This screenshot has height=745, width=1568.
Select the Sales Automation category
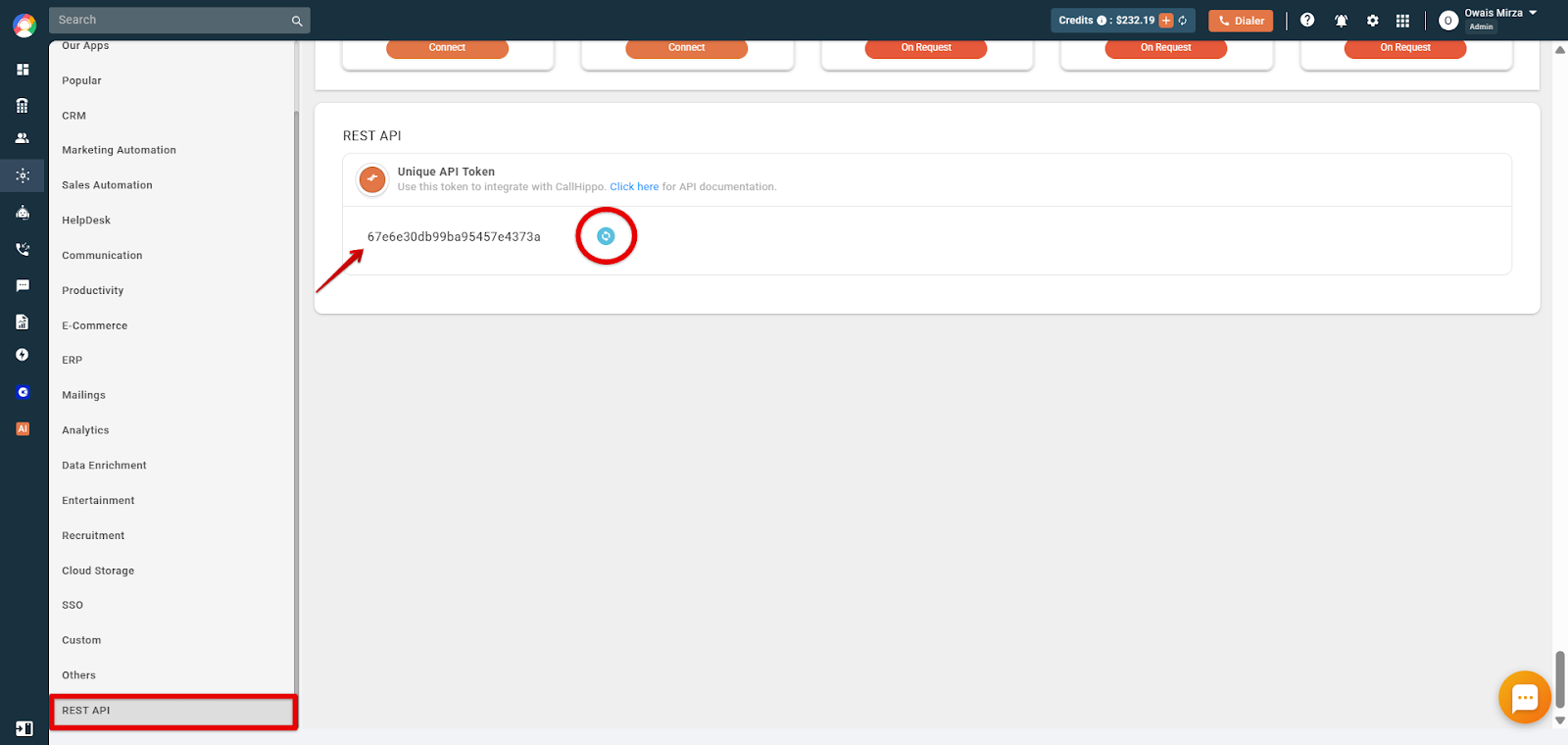click(107, 185)
